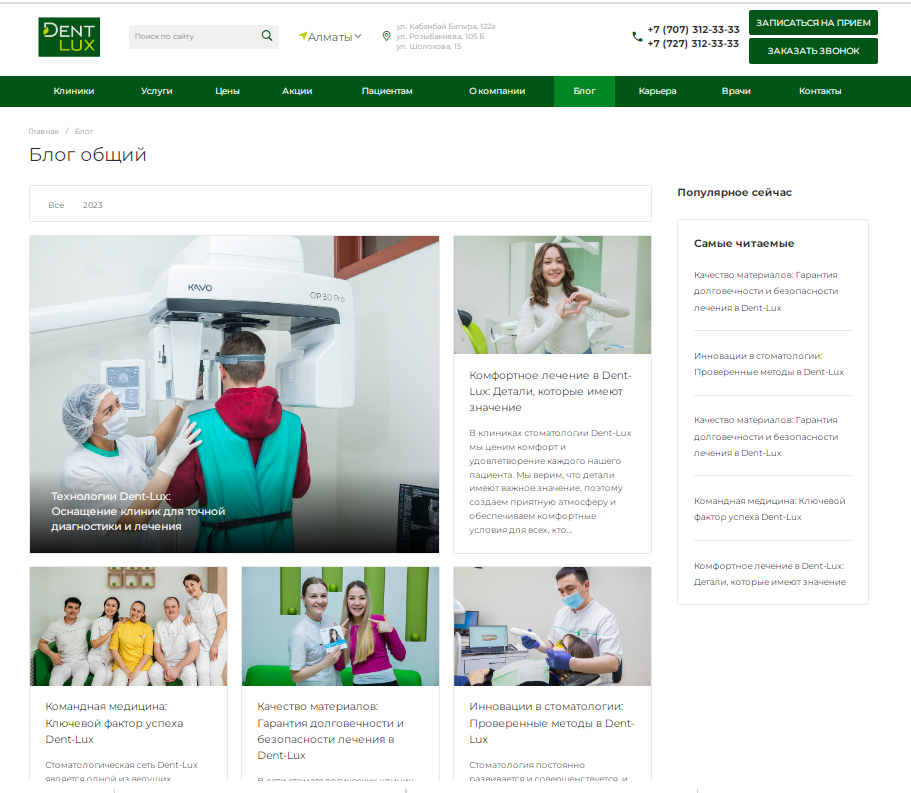Viewport: 911px width, 793px height.
Task: Click the location arrow icon beside Алматы
Action: [303, 36]
